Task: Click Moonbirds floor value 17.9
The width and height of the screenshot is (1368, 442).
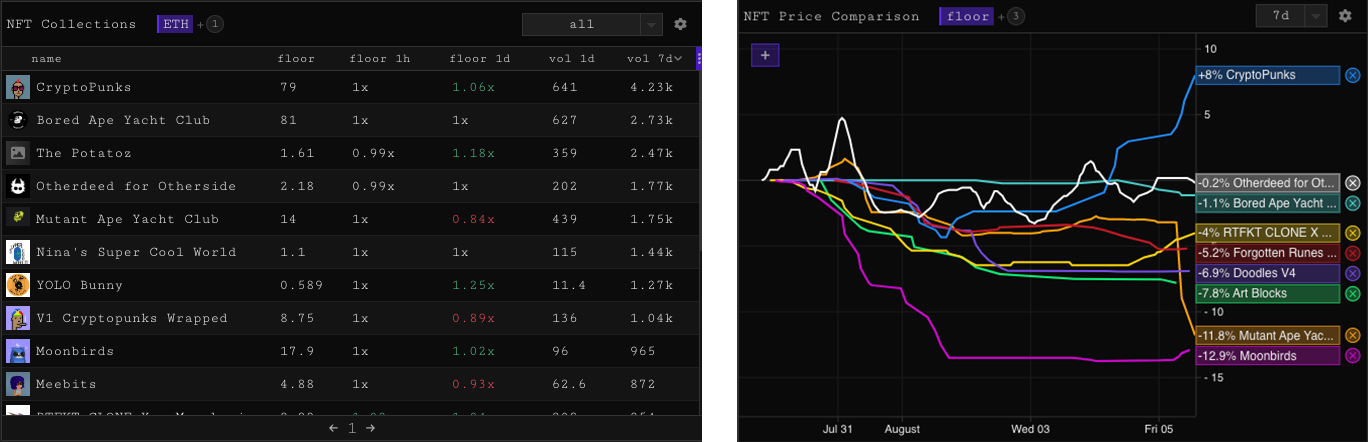Action: 296,352
